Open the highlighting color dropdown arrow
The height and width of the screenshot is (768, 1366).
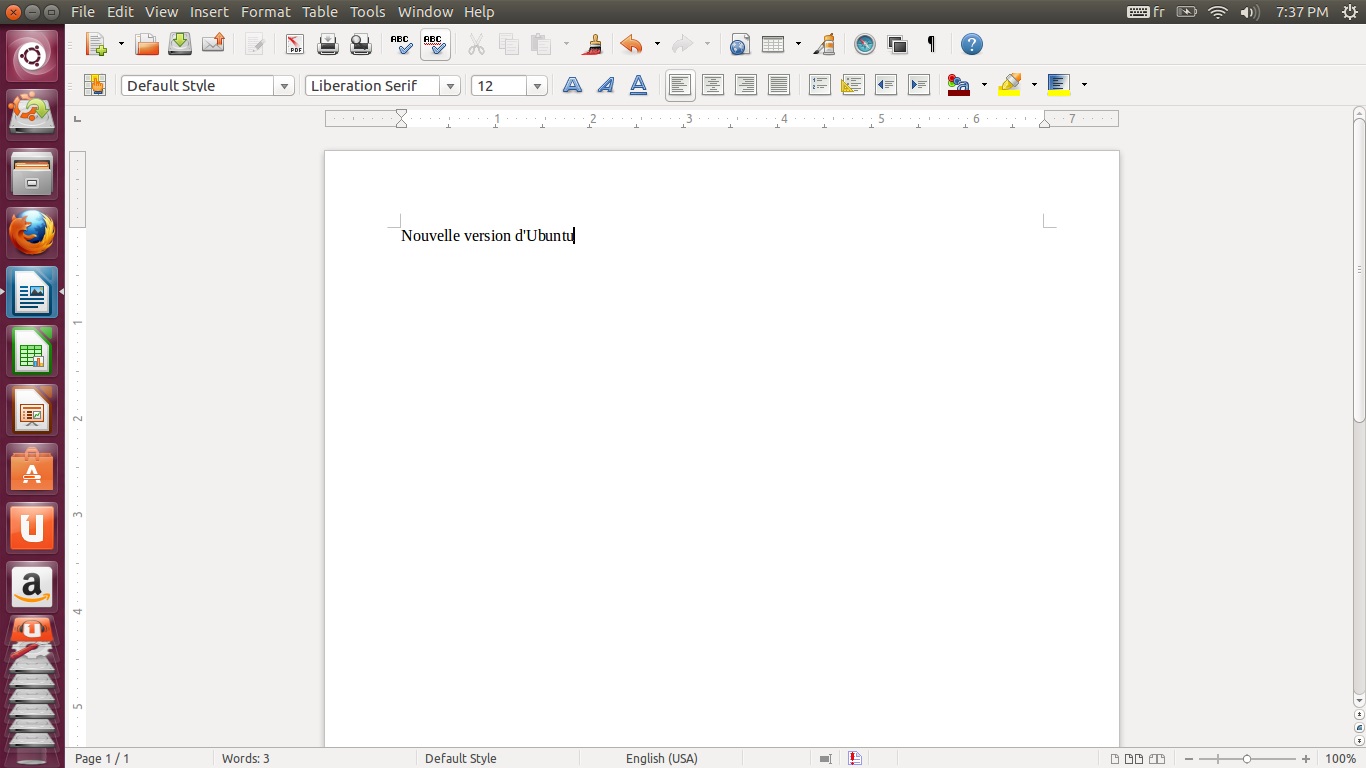click(x=1034, y=85)
